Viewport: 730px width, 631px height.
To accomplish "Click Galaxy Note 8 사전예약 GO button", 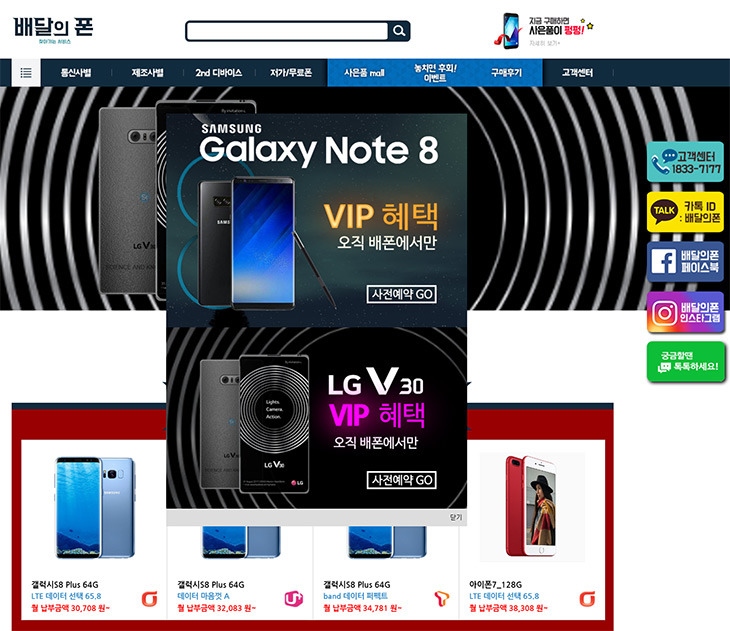I will [401, 294].
